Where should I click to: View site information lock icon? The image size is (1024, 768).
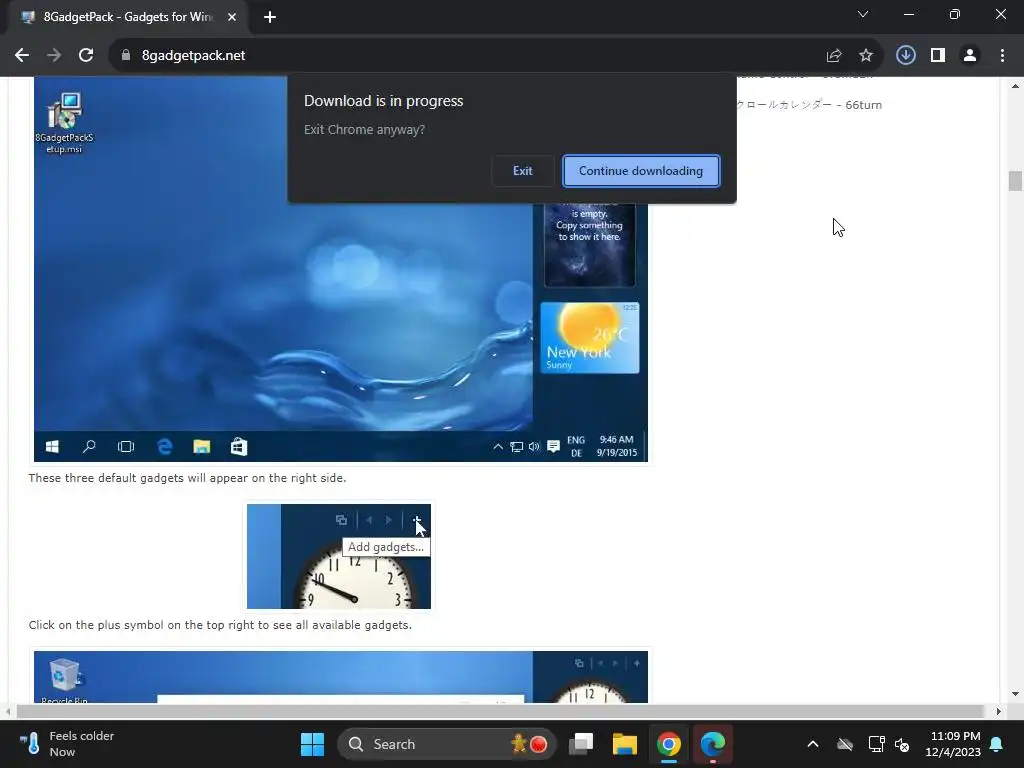(x=125, y=56)
